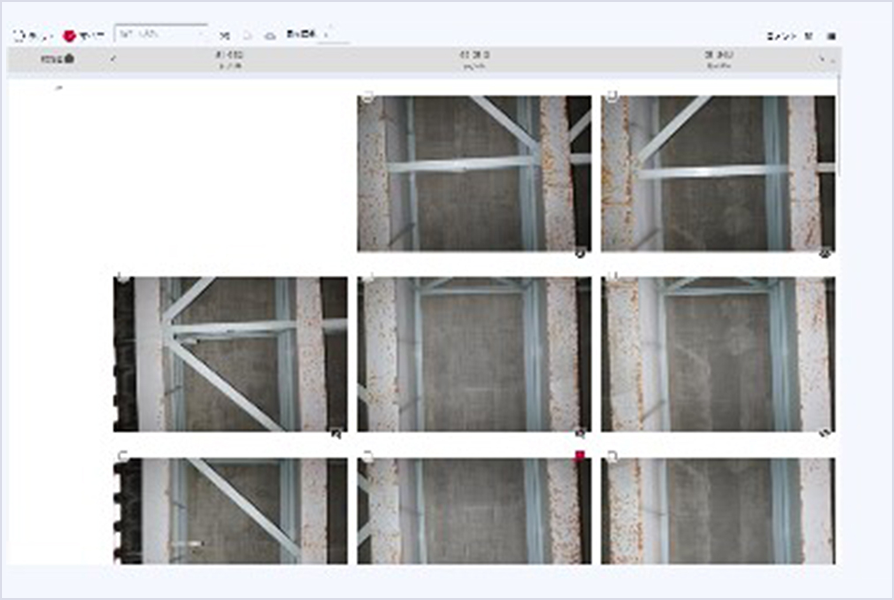The width and height of the screenshot is (894, 600).
Task: Click the comment button in the top-right toolbar
Action: pos(781,37)
